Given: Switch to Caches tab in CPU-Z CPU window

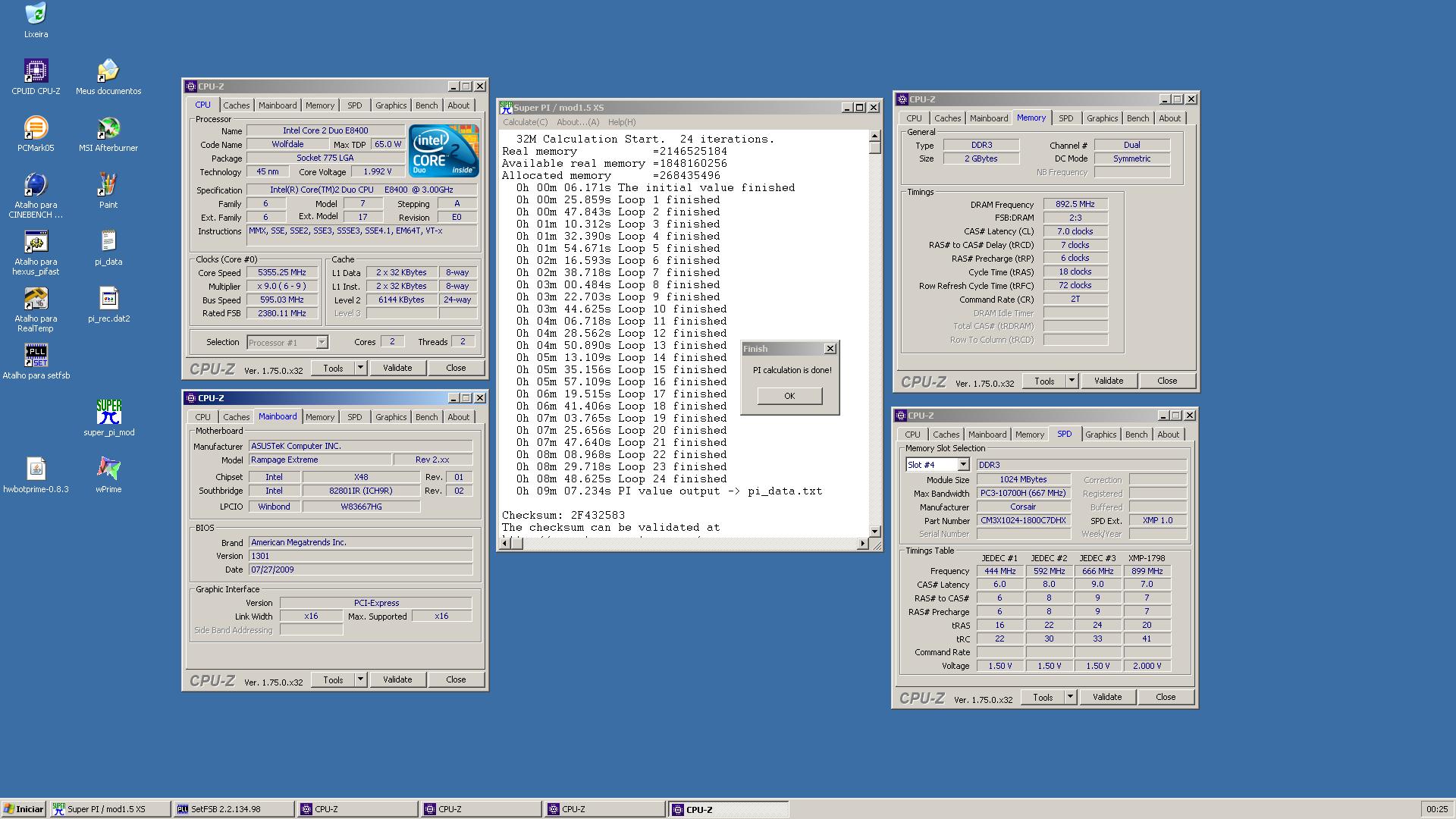Looking at the screenshot, I should click(236, 105).
